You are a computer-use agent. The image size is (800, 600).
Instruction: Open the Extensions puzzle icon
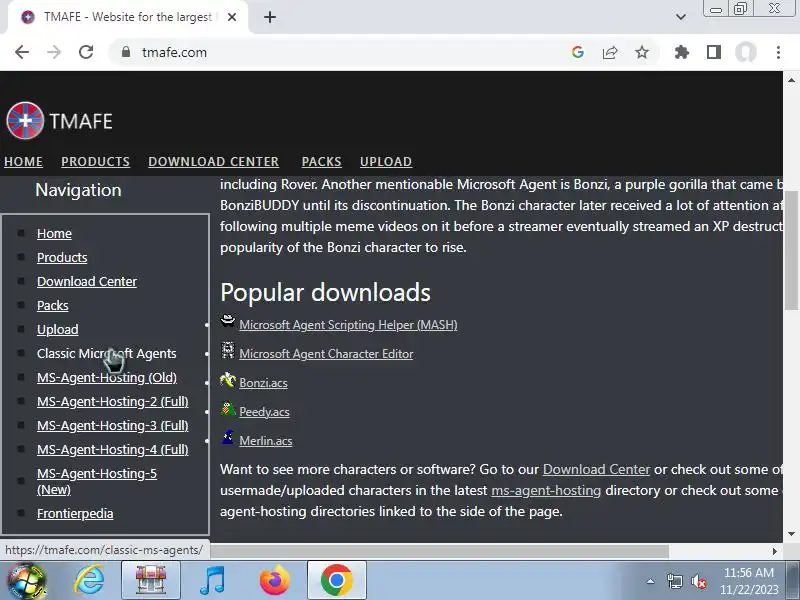click(682, 52)
